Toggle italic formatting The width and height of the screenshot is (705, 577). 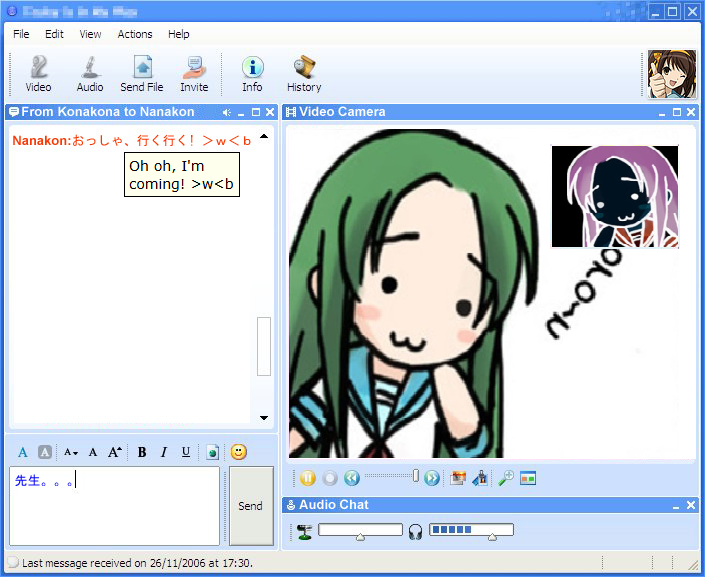pyautogui.click(x=164, y=452)
